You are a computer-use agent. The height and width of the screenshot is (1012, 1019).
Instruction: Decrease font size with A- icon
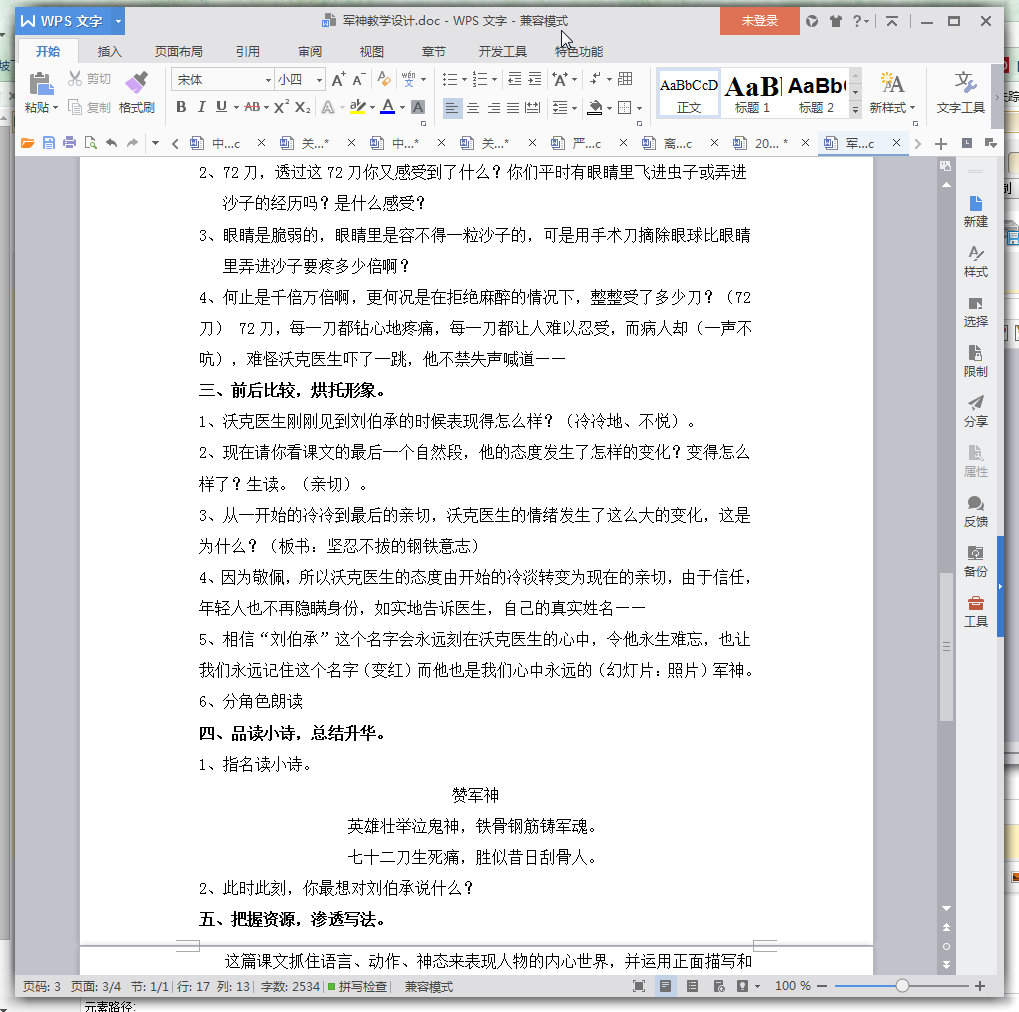(x=359, y=79)
